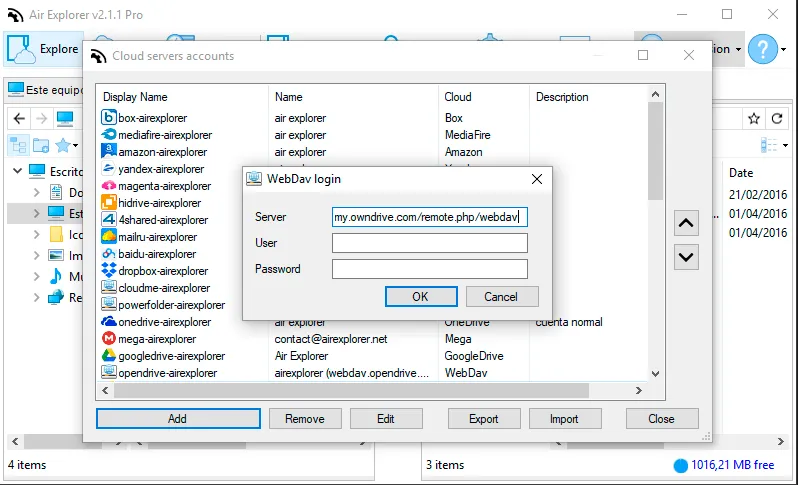
Task: Select the Este equipo panel tab
Action: pyautogui.click(x=44, y=90)
